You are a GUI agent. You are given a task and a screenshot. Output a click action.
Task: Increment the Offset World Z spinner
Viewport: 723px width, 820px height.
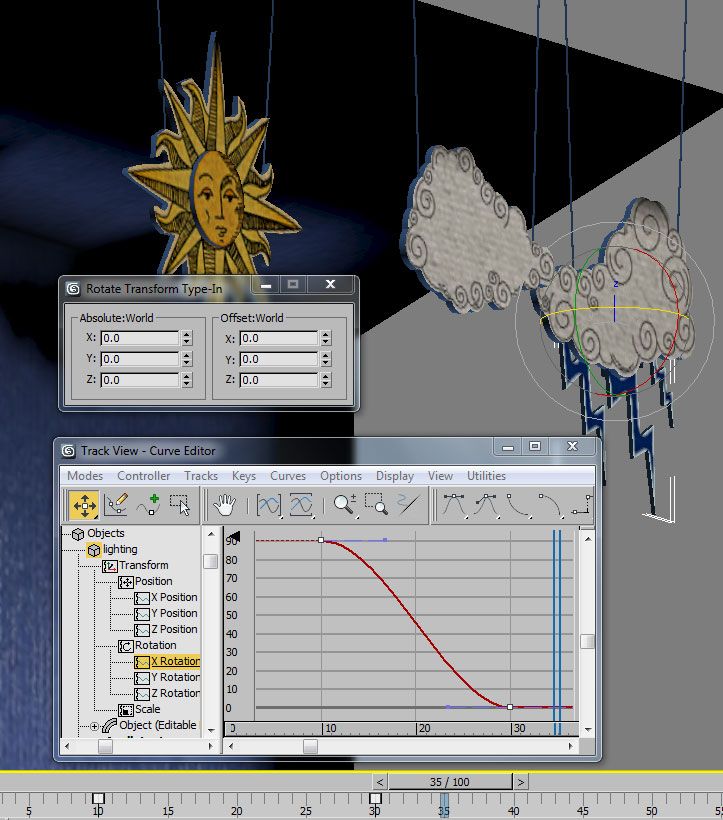(326, 376)
